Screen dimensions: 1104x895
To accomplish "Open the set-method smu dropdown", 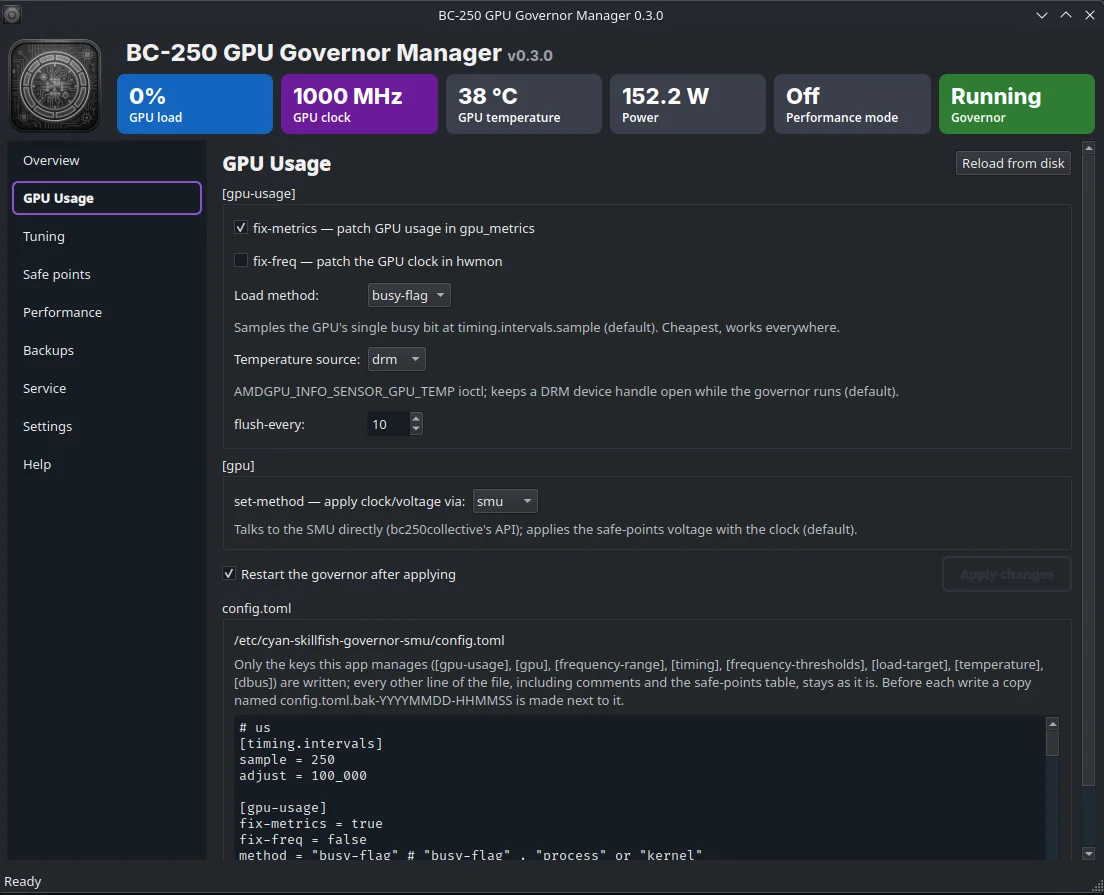I will point(505,501).
